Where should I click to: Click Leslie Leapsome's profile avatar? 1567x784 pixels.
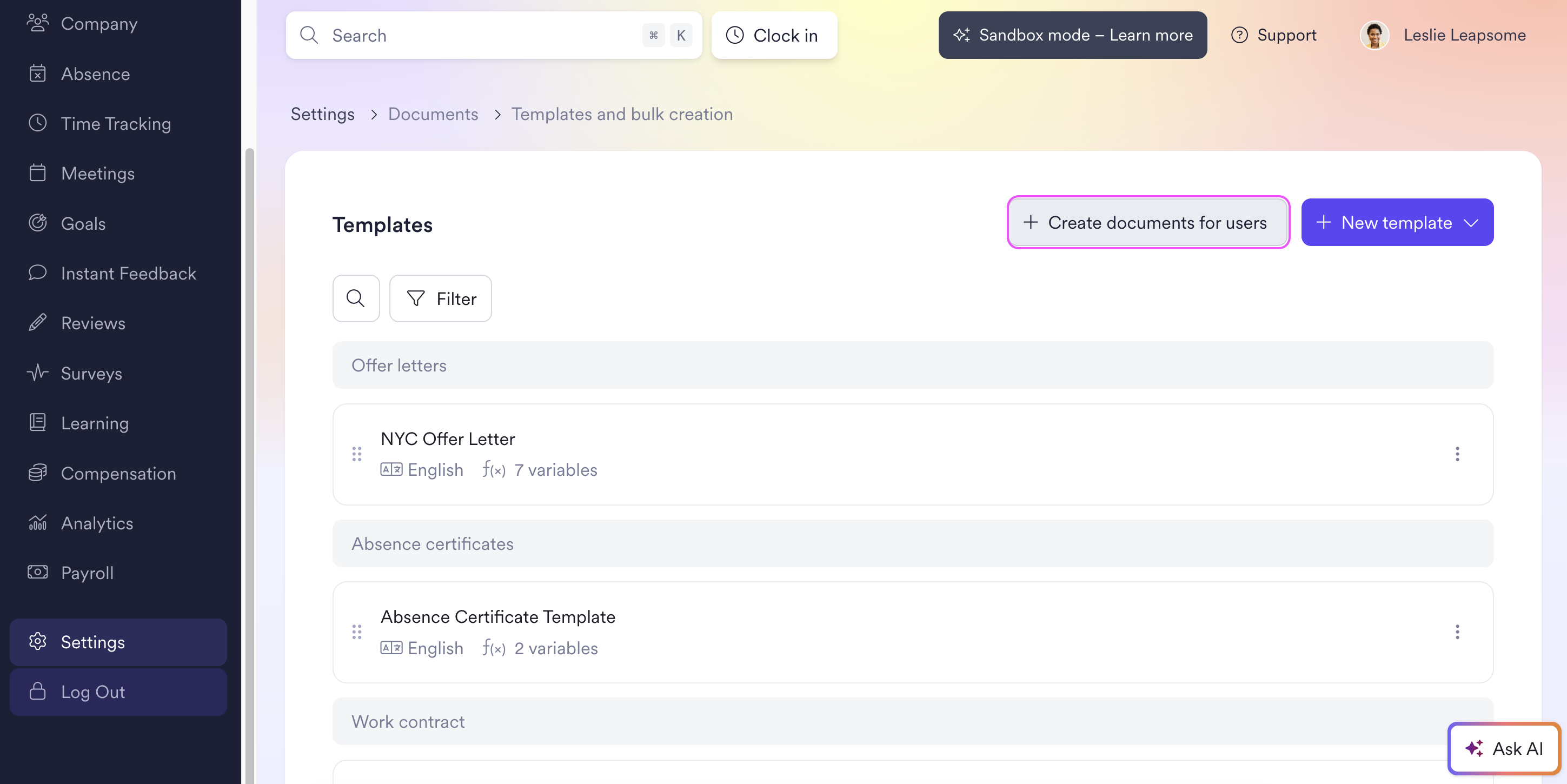[1374, 35]
